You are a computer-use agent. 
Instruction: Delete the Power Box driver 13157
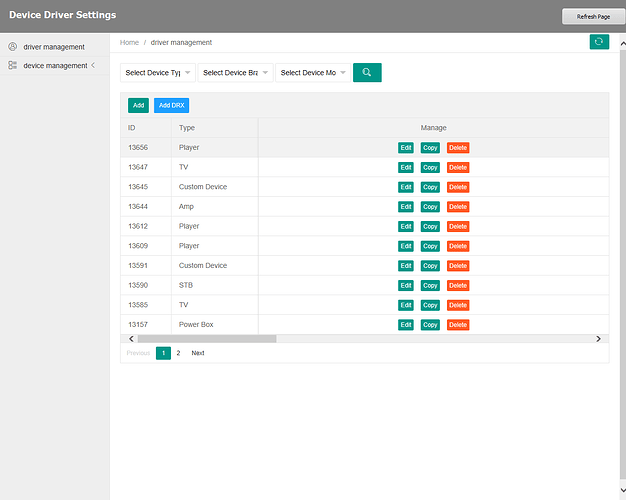tap(458, 325)
